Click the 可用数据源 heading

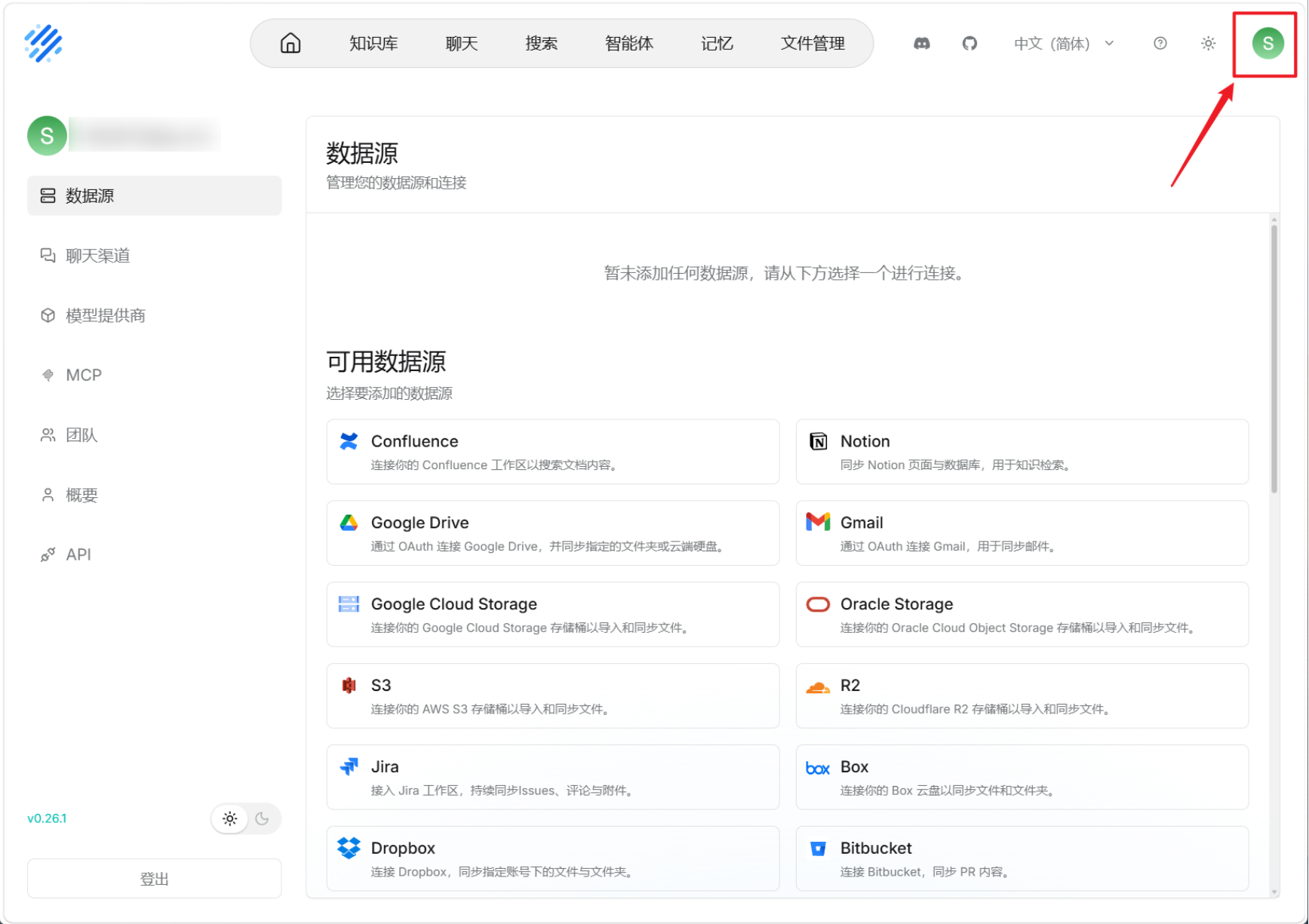[386, 362]
